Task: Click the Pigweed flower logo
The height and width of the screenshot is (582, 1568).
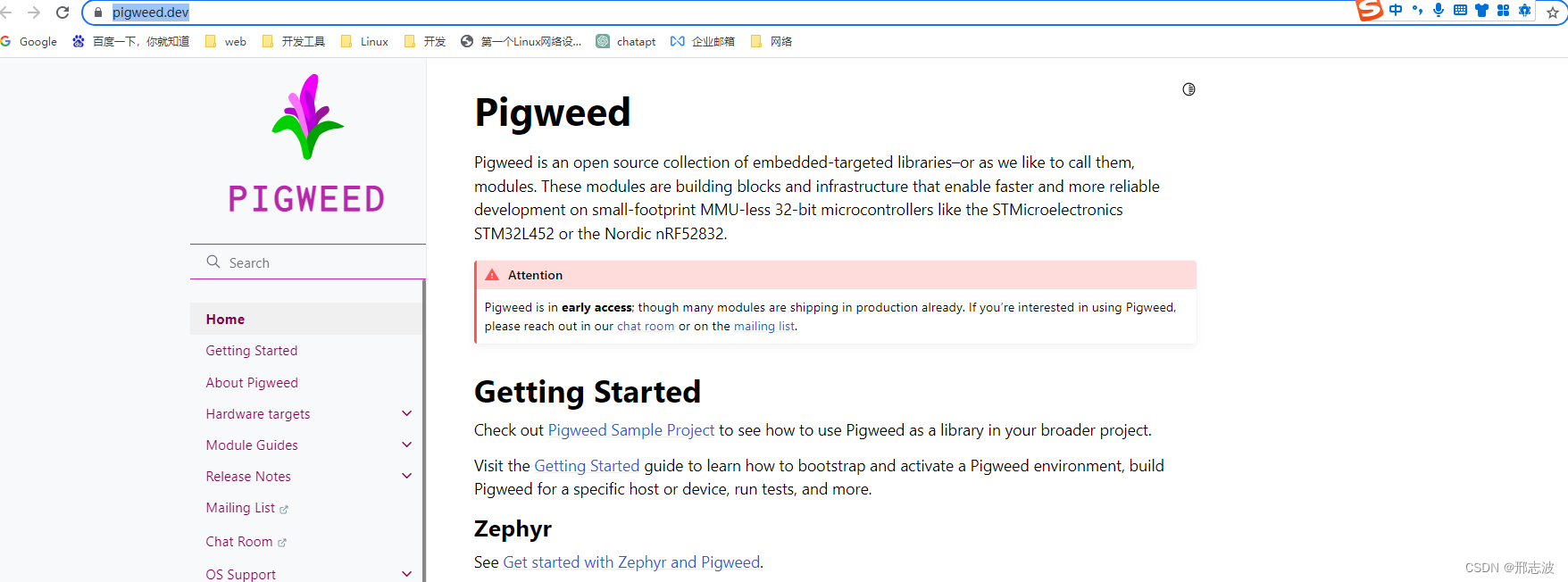Action: click(308, 117)
